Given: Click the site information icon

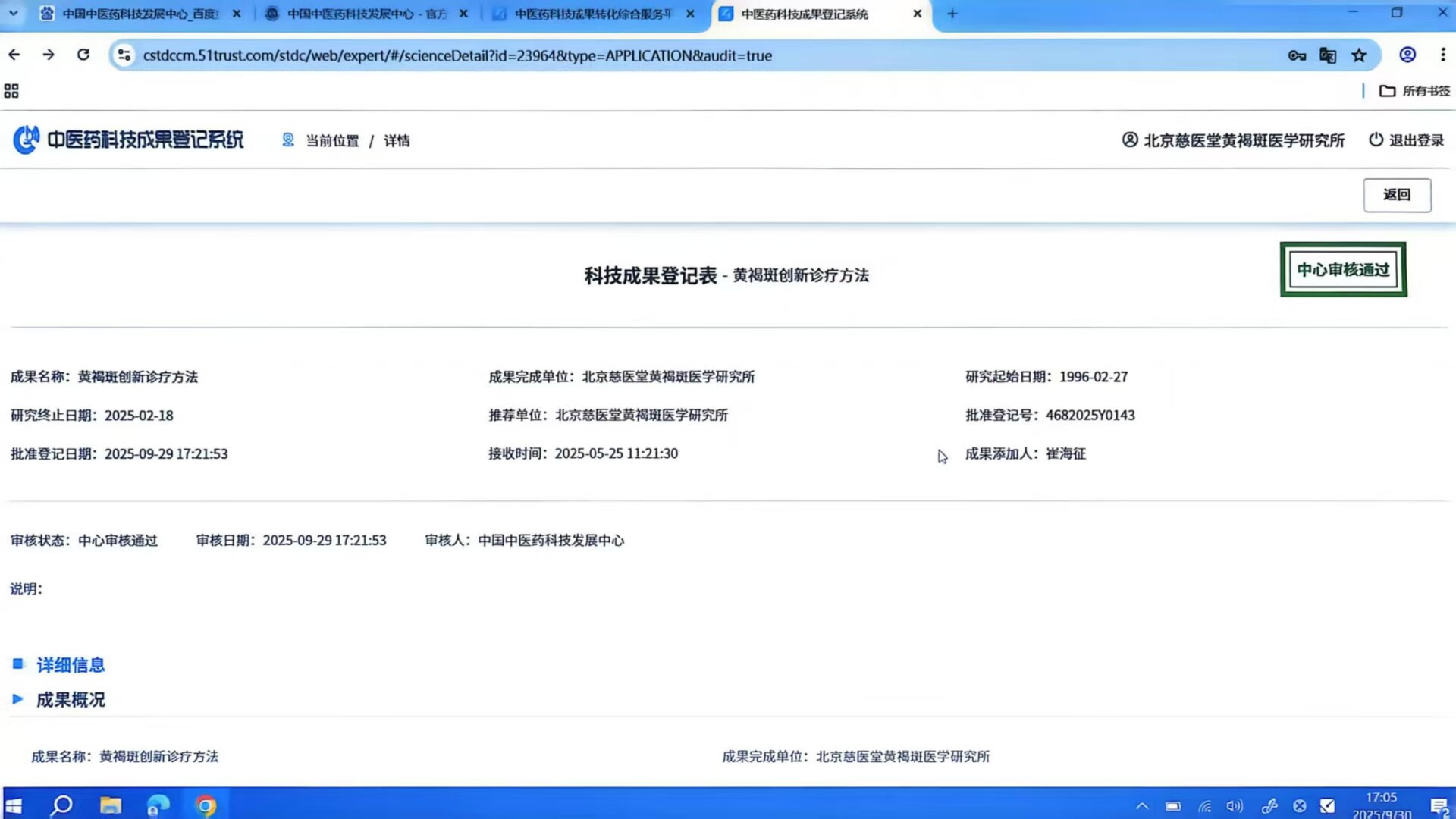Looking at the screenshot, I should click(124, 55).
